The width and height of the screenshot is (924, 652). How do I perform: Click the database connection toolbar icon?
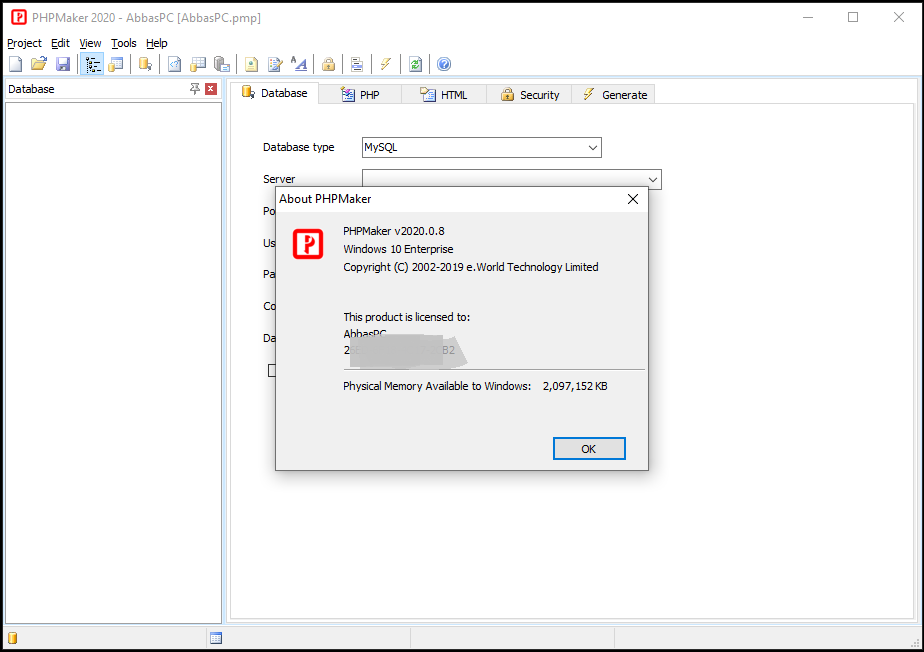[145, 64]
